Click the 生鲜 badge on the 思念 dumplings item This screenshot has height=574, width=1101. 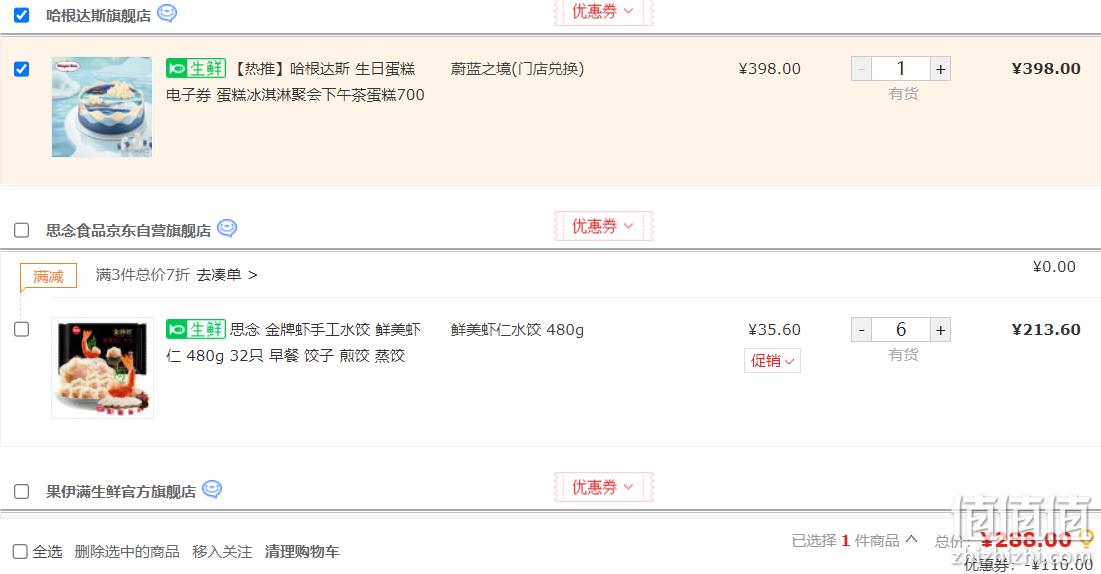tap(196, 329)
